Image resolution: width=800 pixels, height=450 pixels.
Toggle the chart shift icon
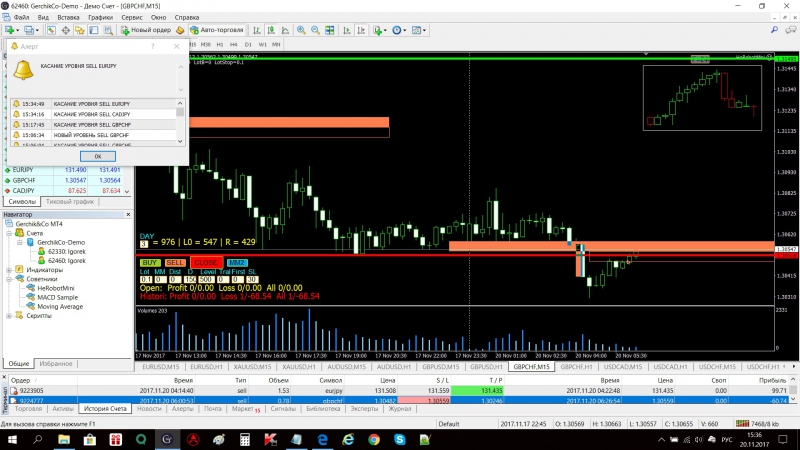tap(361, 31)
